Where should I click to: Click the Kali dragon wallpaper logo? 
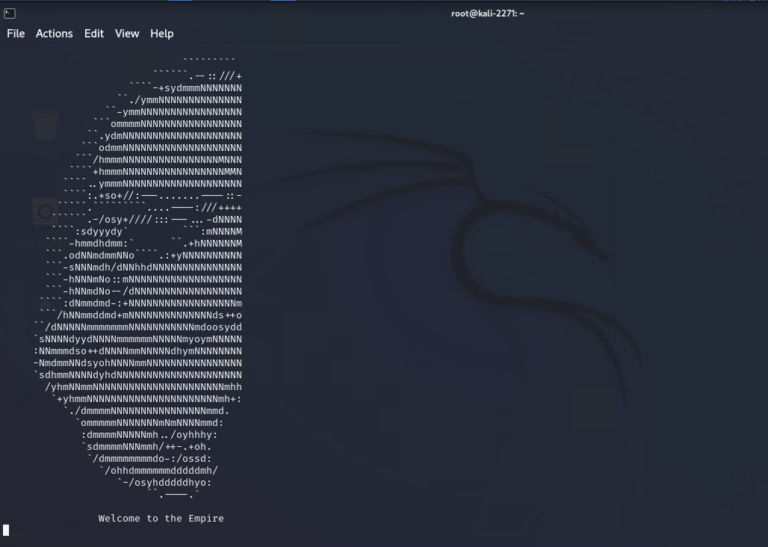coord(460,264)
